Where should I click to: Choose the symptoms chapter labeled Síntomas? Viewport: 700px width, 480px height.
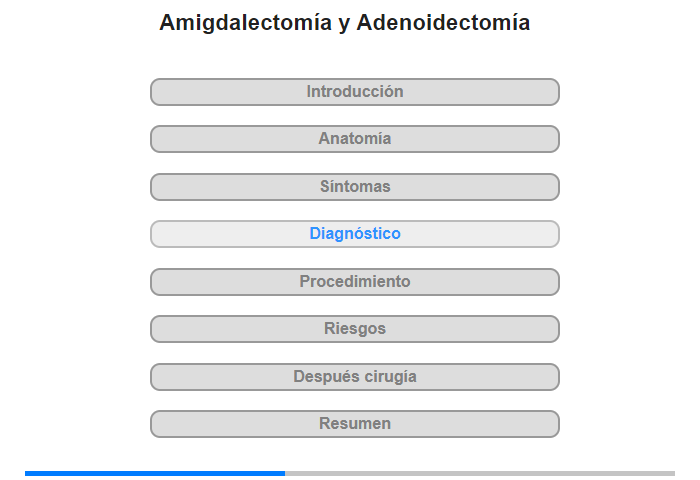point(354,187)
